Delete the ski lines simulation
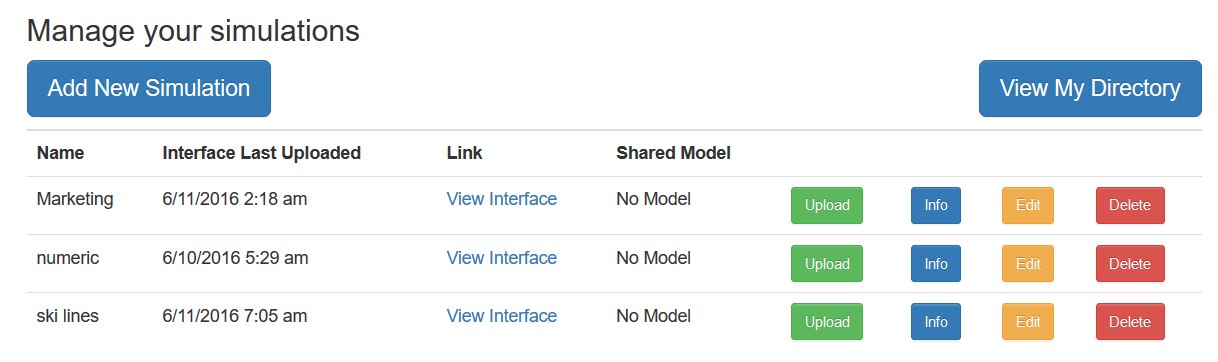Viewport: 1218px width, 362px height. click(x=1130, y=322)
